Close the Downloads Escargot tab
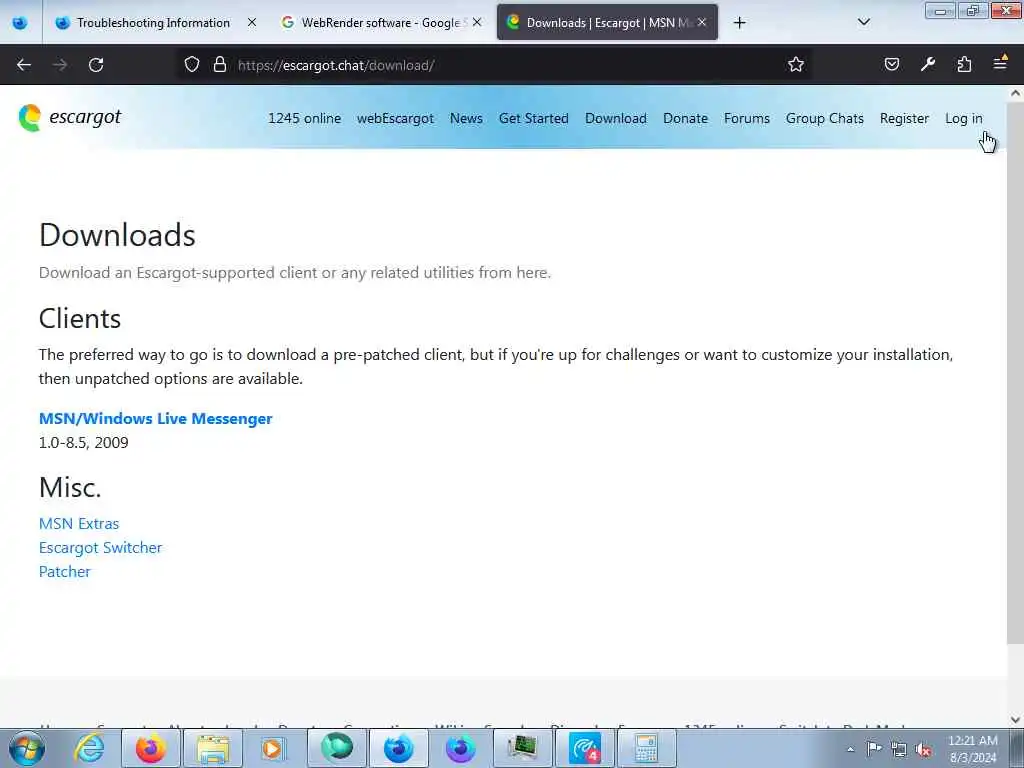This screenshot has height=768, width=1024. [x=701, y=22]
